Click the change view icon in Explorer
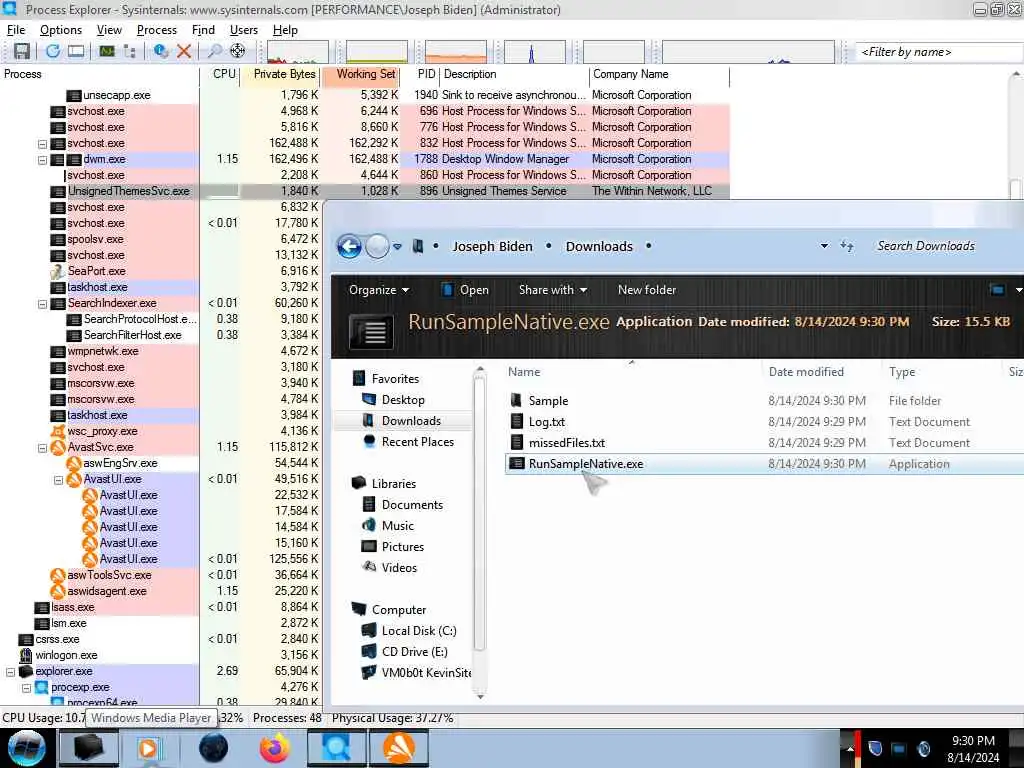Image resolution: width=1024 pixels, height=768 pixels. pyautogui.click(x=997, y=290)
